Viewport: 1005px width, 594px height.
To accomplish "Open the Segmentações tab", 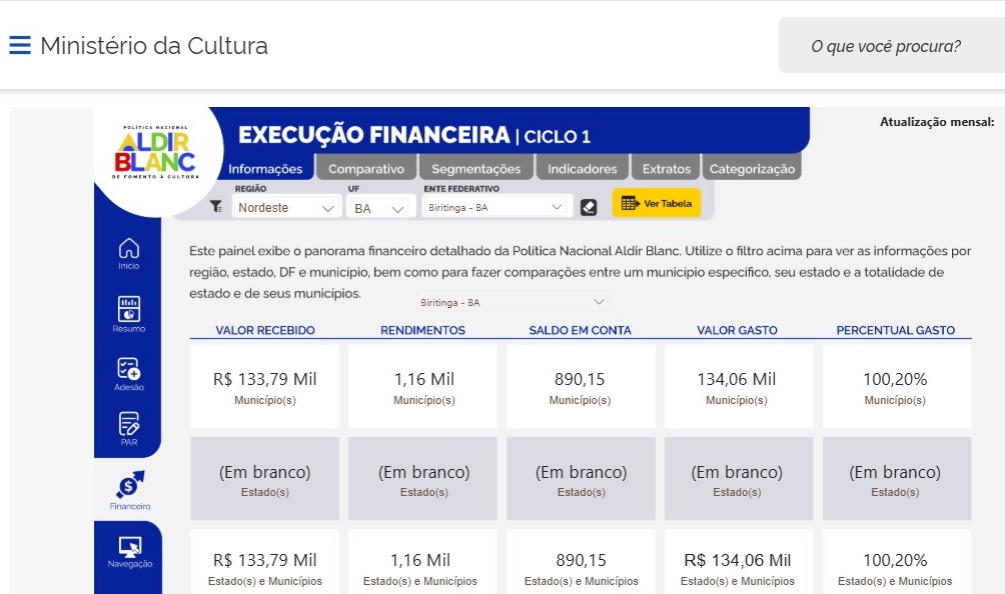I will (476, 169).
